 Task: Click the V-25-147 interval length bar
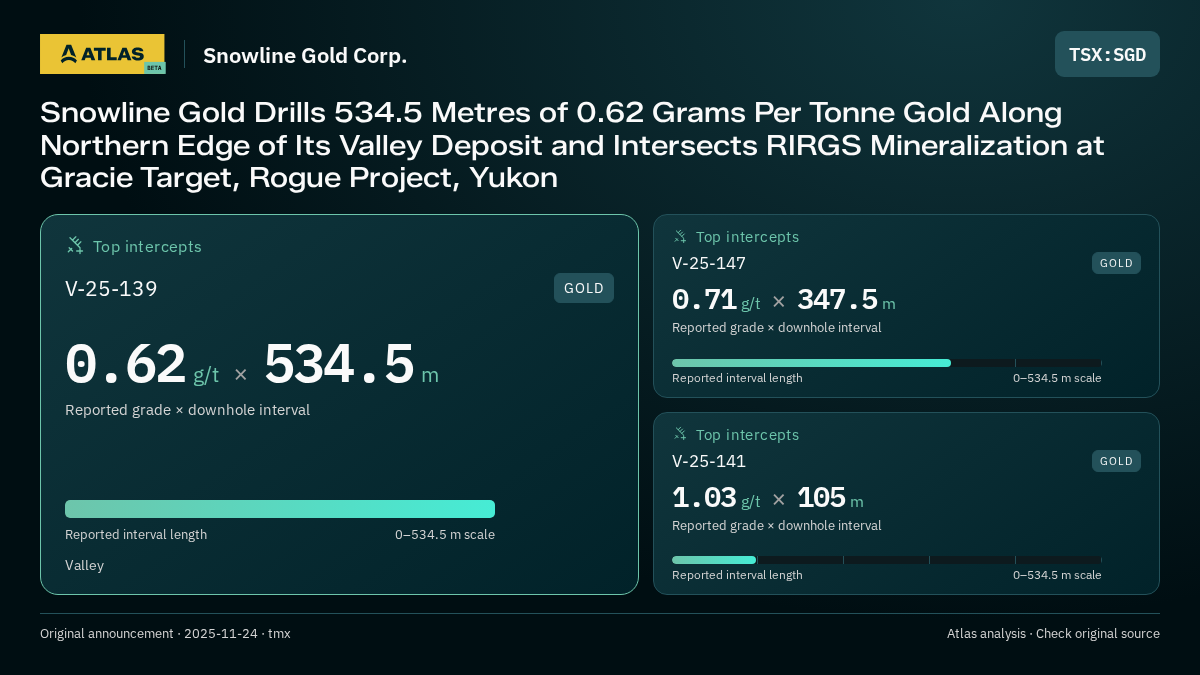(886, 363)
